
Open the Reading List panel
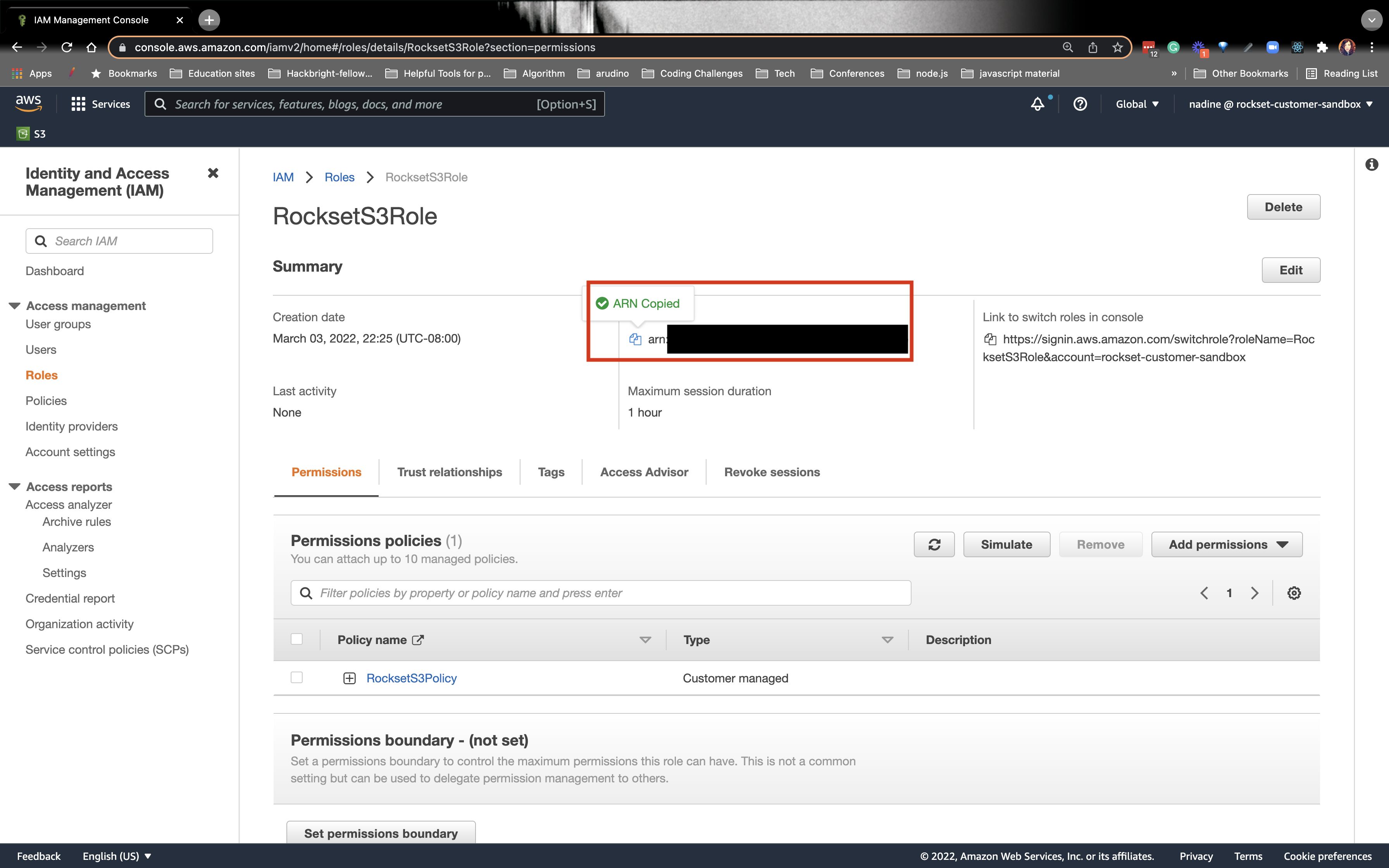1342,74
